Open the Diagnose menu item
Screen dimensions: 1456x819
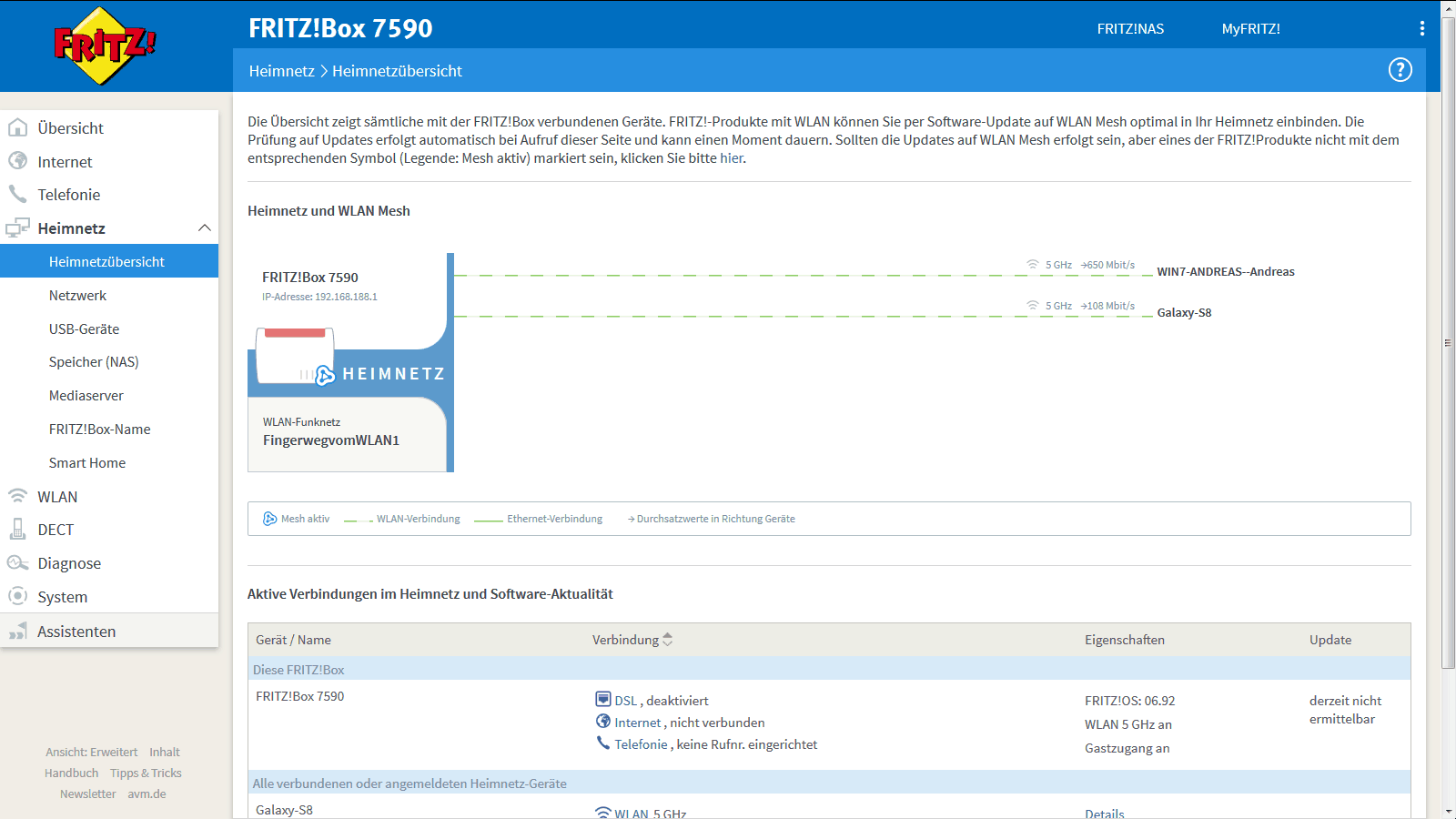tap(69, 563)
